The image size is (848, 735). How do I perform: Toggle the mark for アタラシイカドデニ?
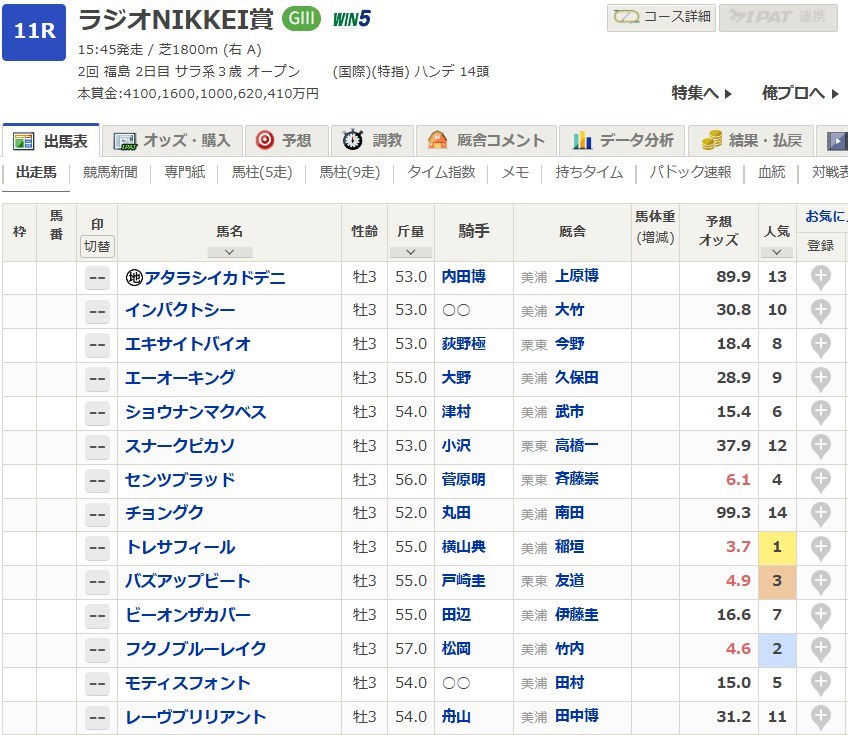coord(97,278)
